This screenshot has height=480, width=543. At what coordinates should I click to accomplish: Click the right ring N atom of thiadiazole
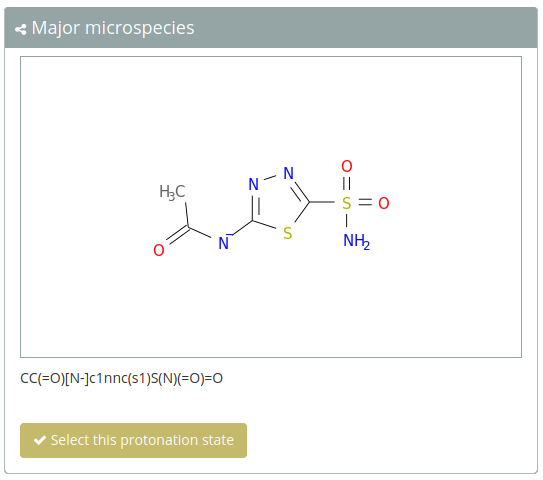point(288,173)
